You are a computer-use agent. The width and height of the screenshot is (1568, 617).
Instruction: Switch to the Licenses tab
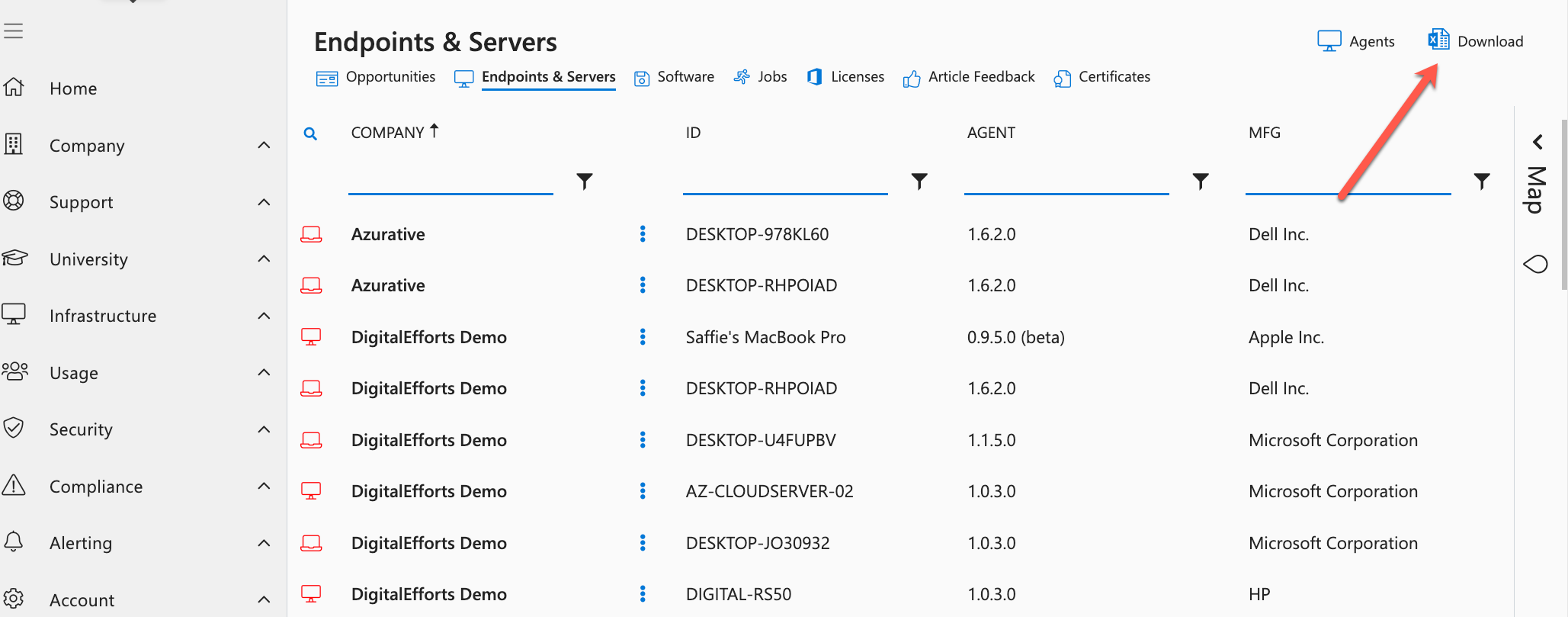tap(845, 77)
